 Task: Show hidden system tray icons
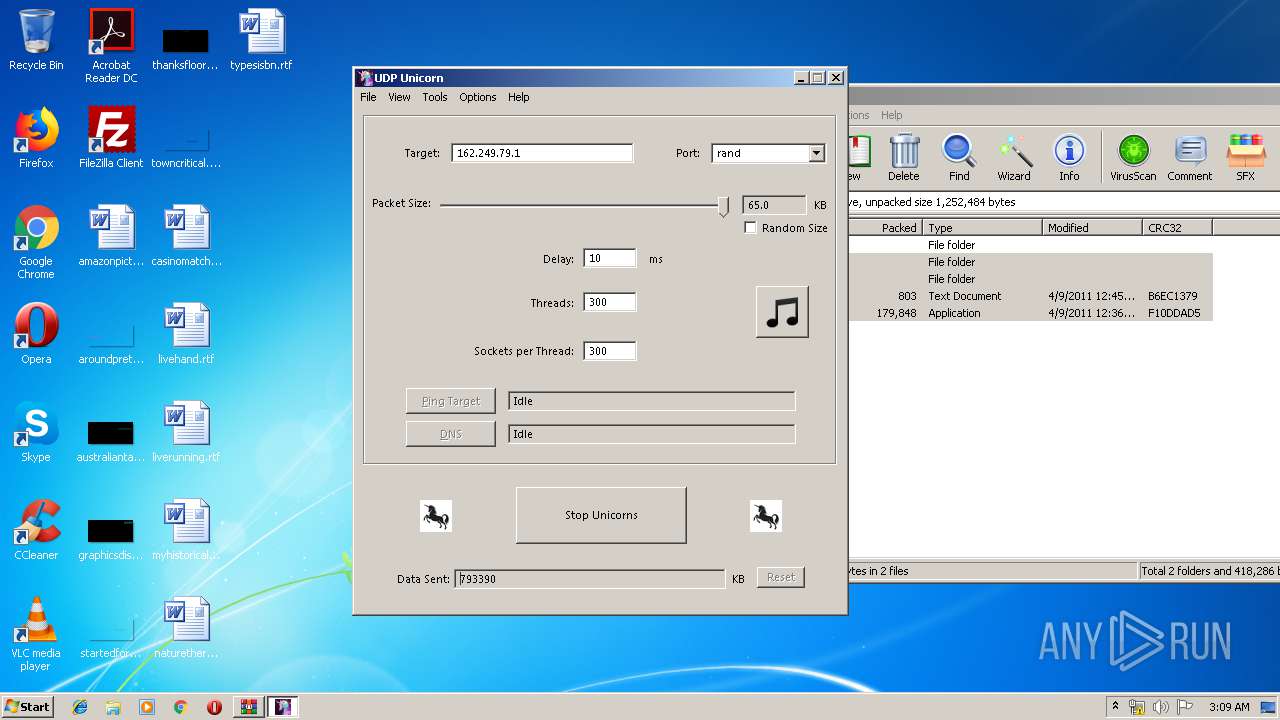click(1115, 707)
